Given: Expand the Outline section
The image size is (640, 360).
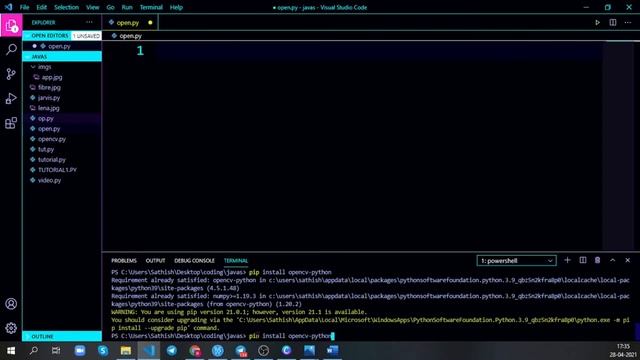Looking at the screenshot, I should point(62,336).
